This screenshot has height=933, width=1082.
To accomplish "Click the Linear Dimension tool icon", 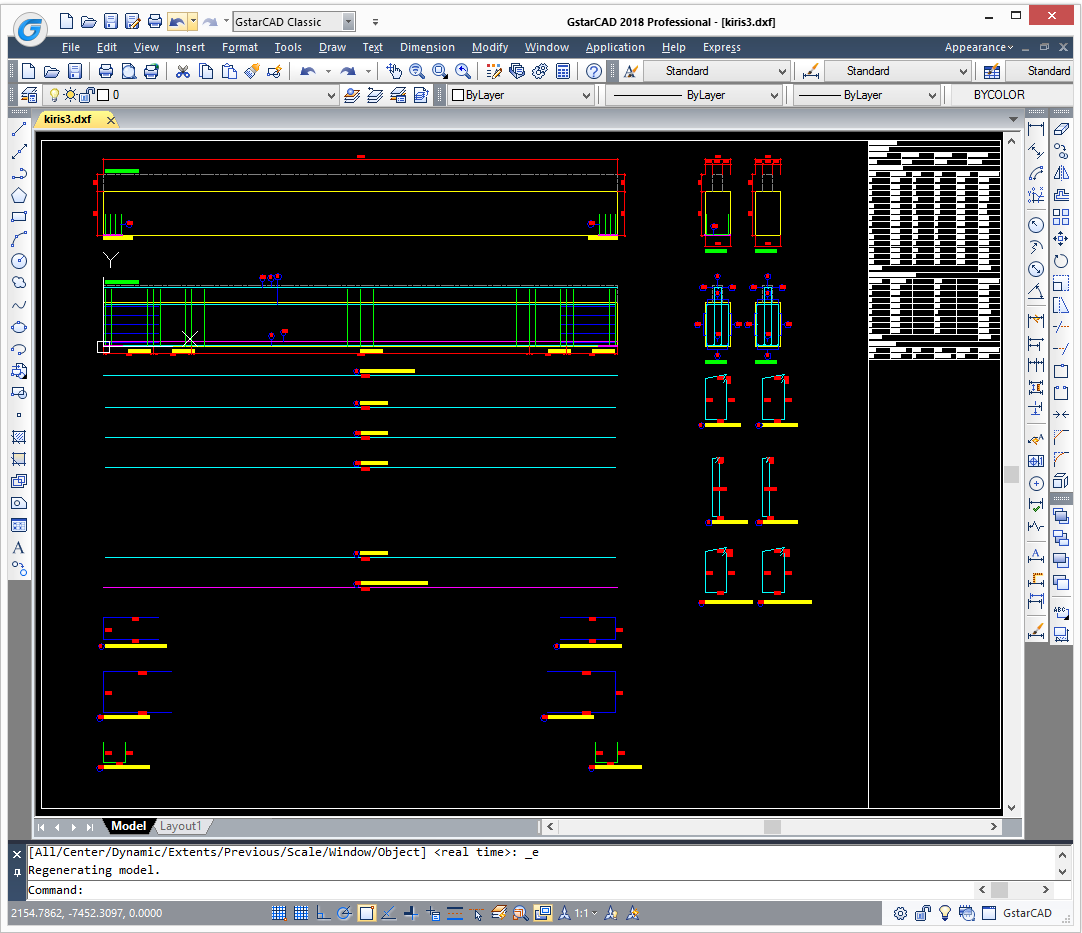I will (1036, 129).
